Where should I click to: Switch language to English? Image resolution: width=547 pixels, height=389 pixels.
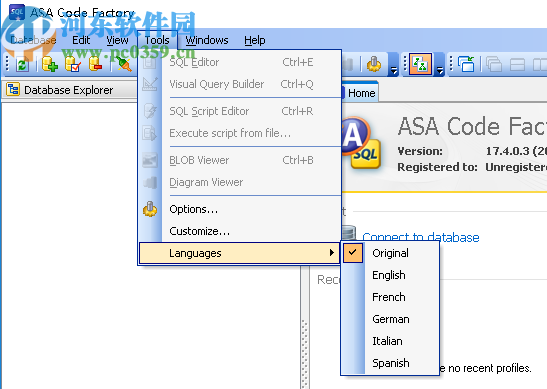(x=390, y=275)
